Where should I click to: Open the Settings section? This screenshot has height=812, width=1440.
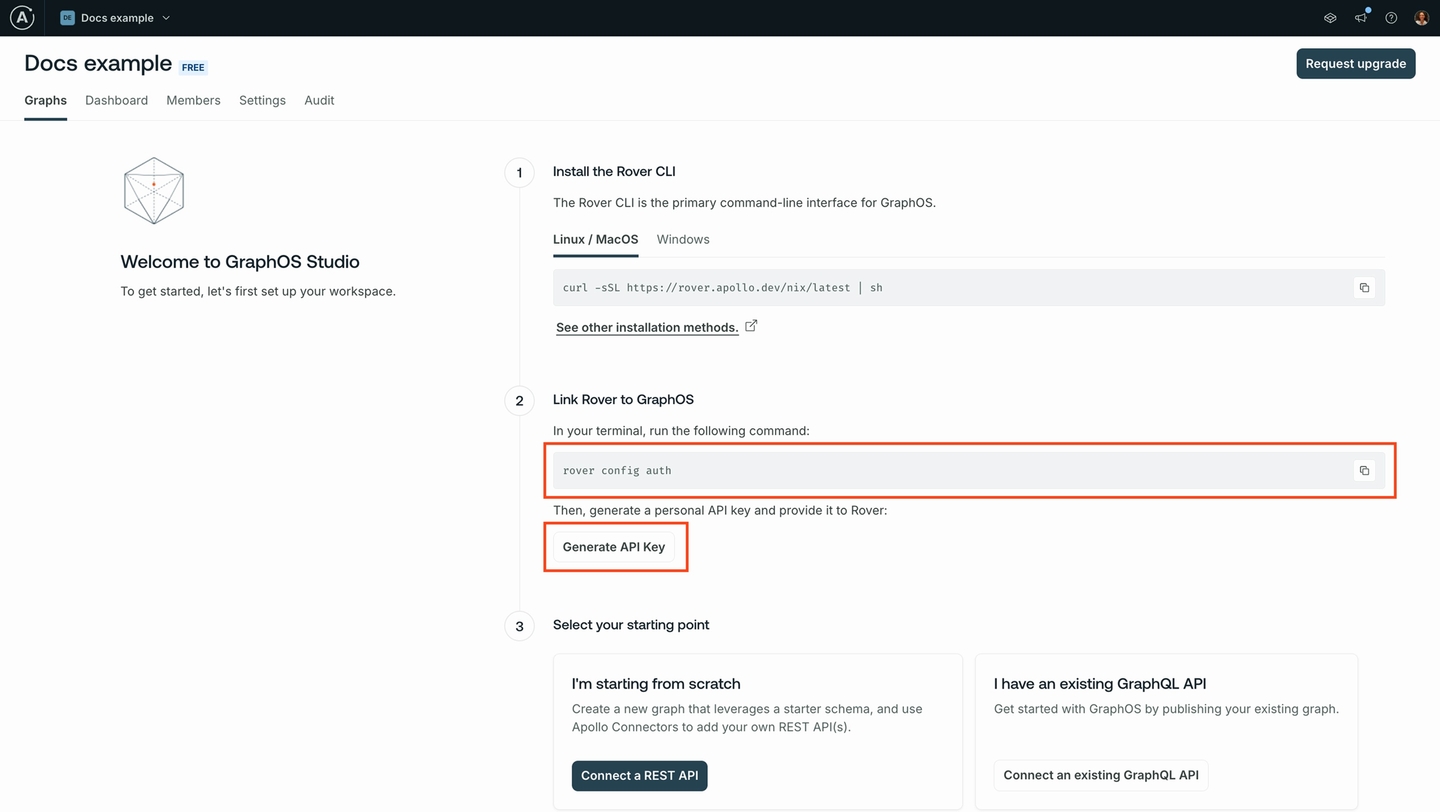(262, 100)
